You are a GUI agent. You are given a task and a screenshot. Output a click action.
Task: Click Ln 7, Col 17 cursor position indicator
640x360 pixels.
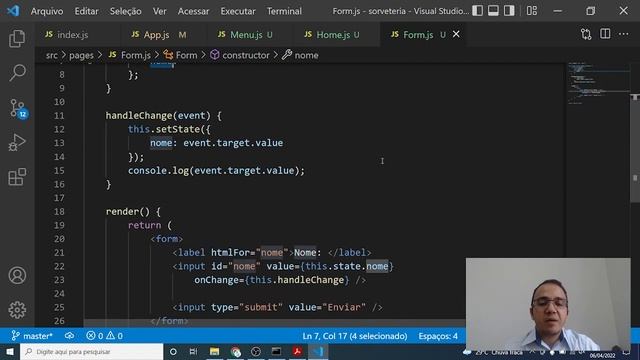pyautogui.click(x=355, y=336)
